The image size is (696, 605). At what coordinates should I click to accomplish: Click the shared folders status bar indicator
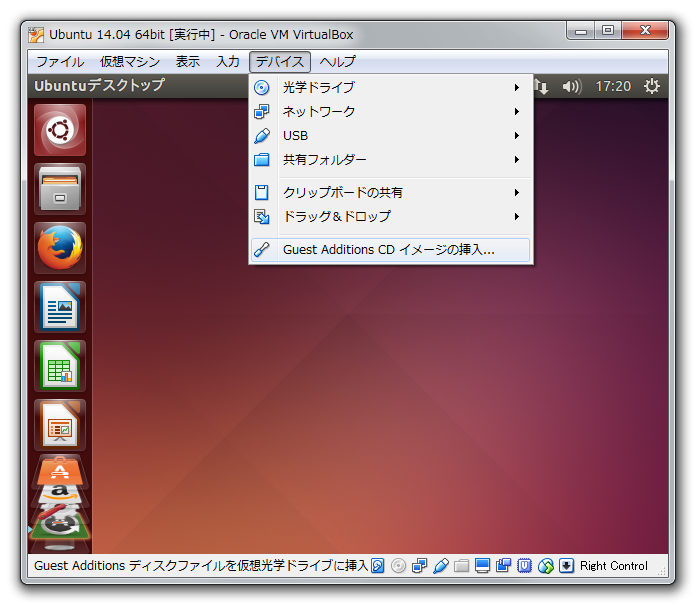click(462, 565)
